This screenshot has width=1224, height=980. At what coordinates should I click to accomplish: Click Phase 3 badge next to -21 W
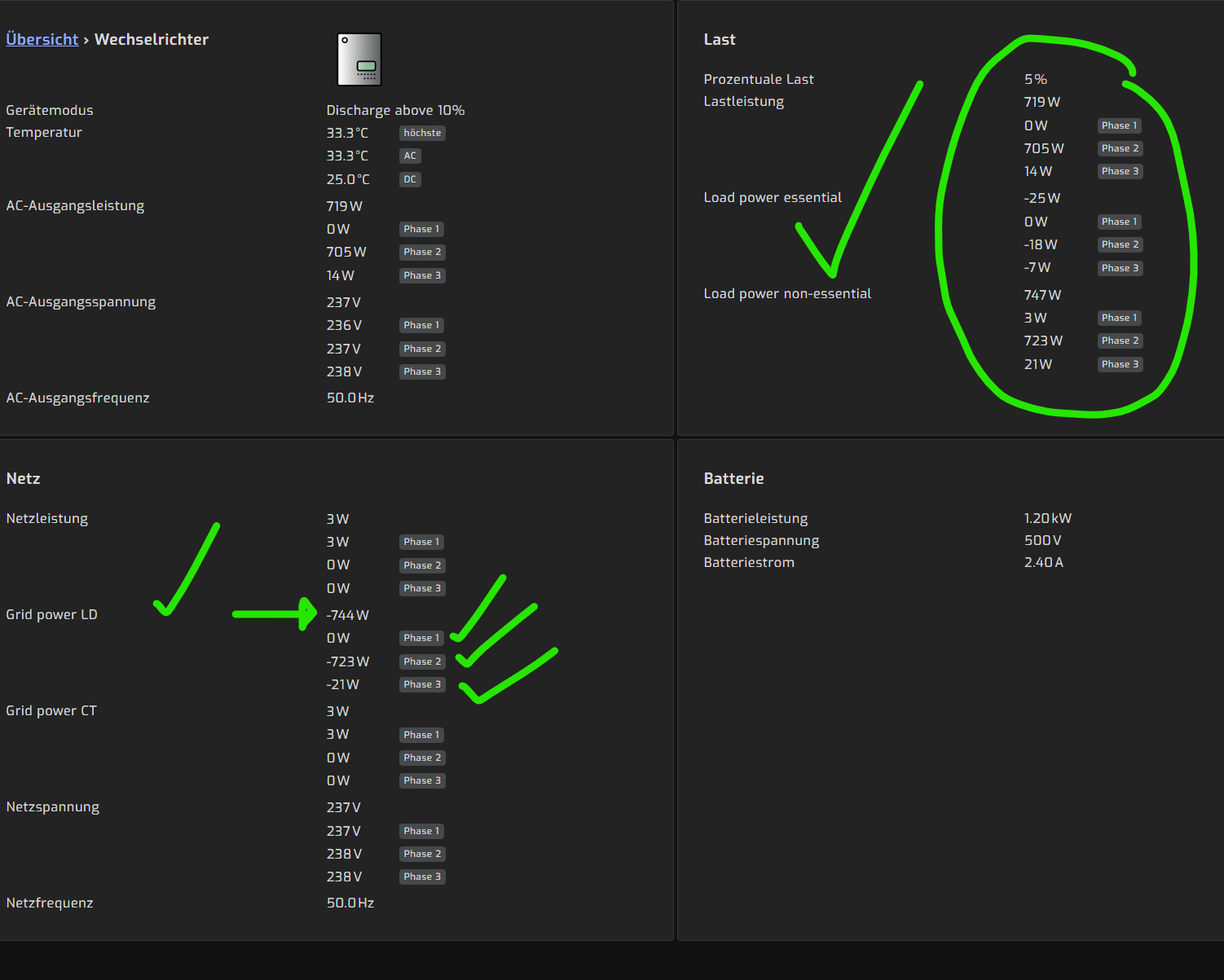(x=422, y=684)
